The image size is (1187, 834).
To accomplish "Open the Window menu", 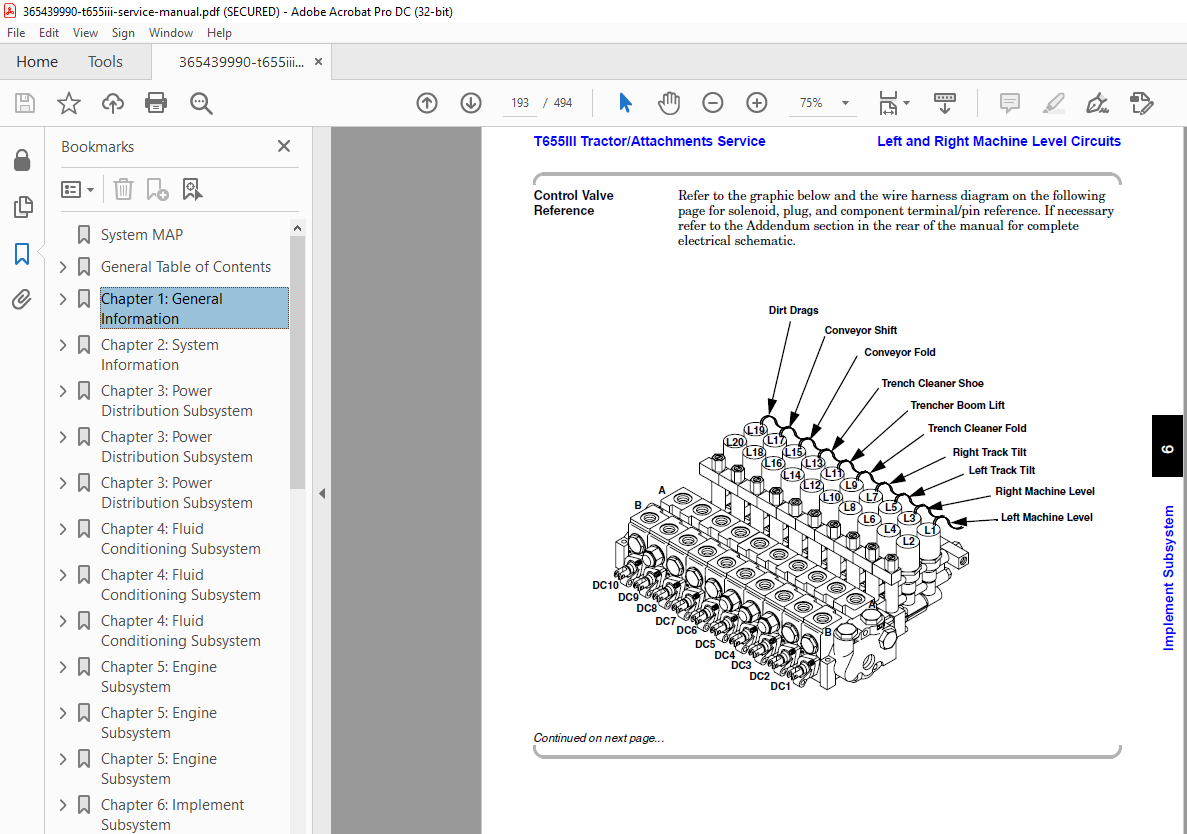I will (170, 33).
